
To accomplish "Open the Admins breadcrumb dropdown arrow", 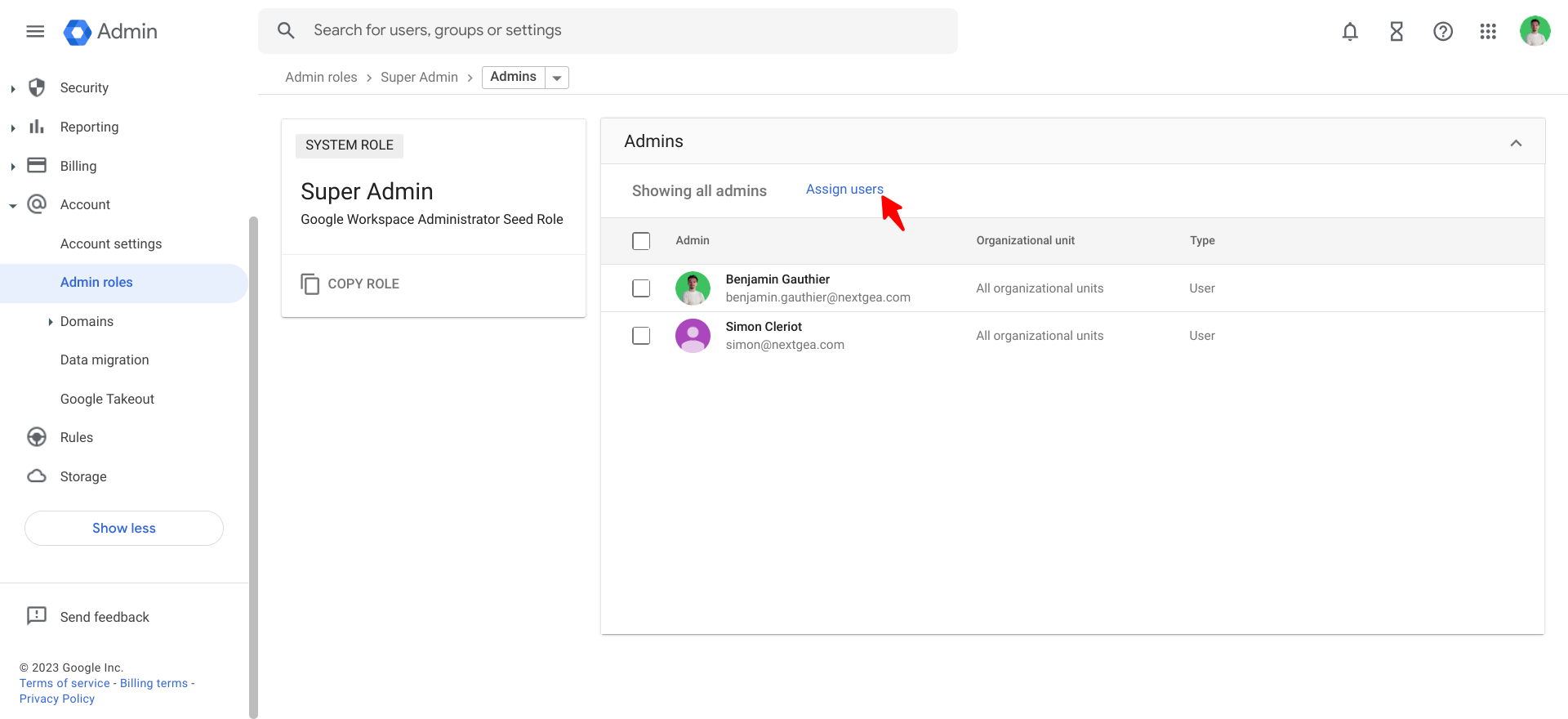I will (557, 78).
